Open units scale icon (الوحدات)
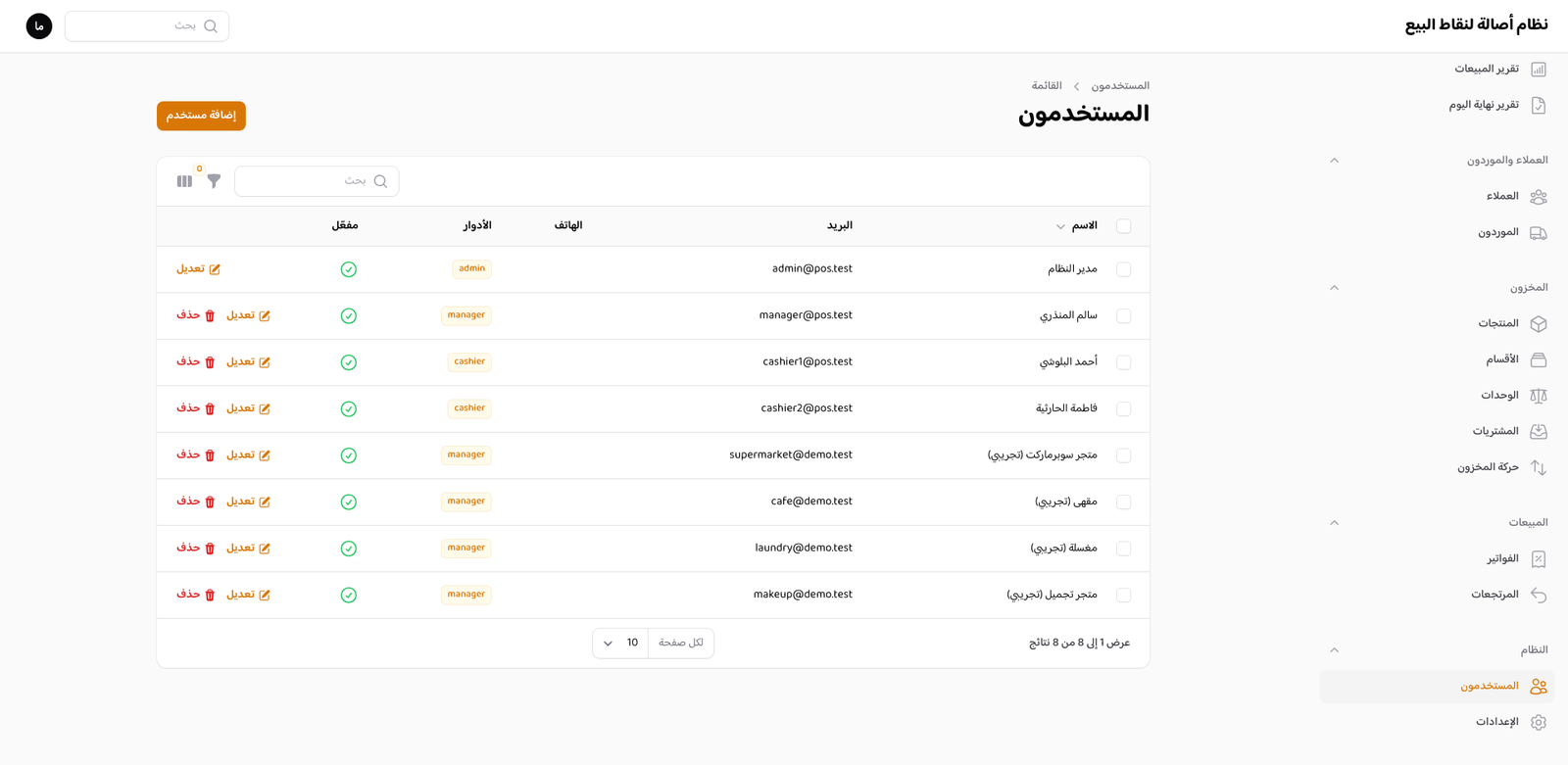 coord(1539,396)
